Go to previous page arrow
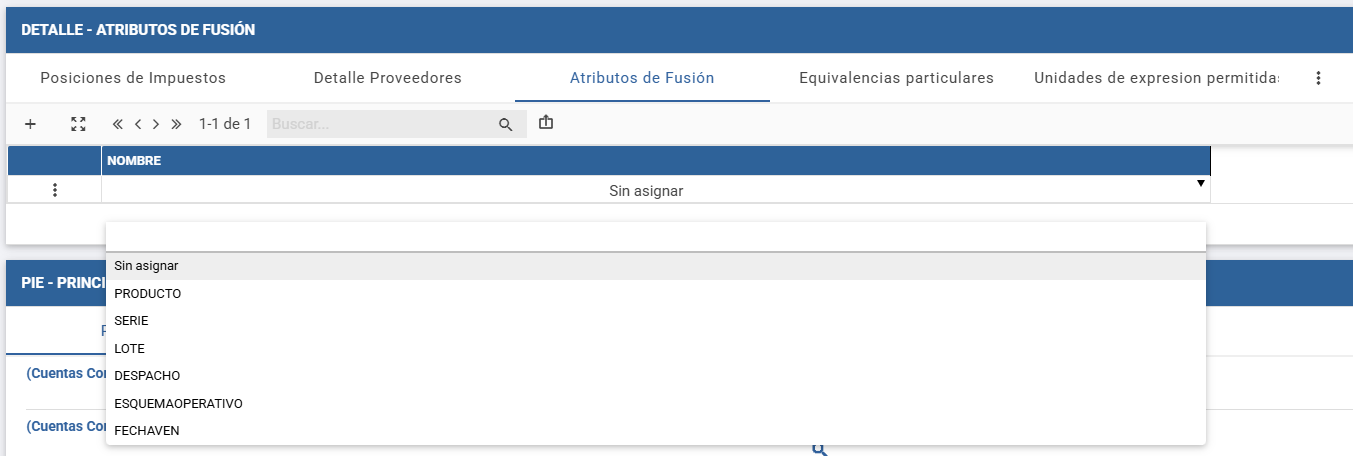 (x=138, y=124)
